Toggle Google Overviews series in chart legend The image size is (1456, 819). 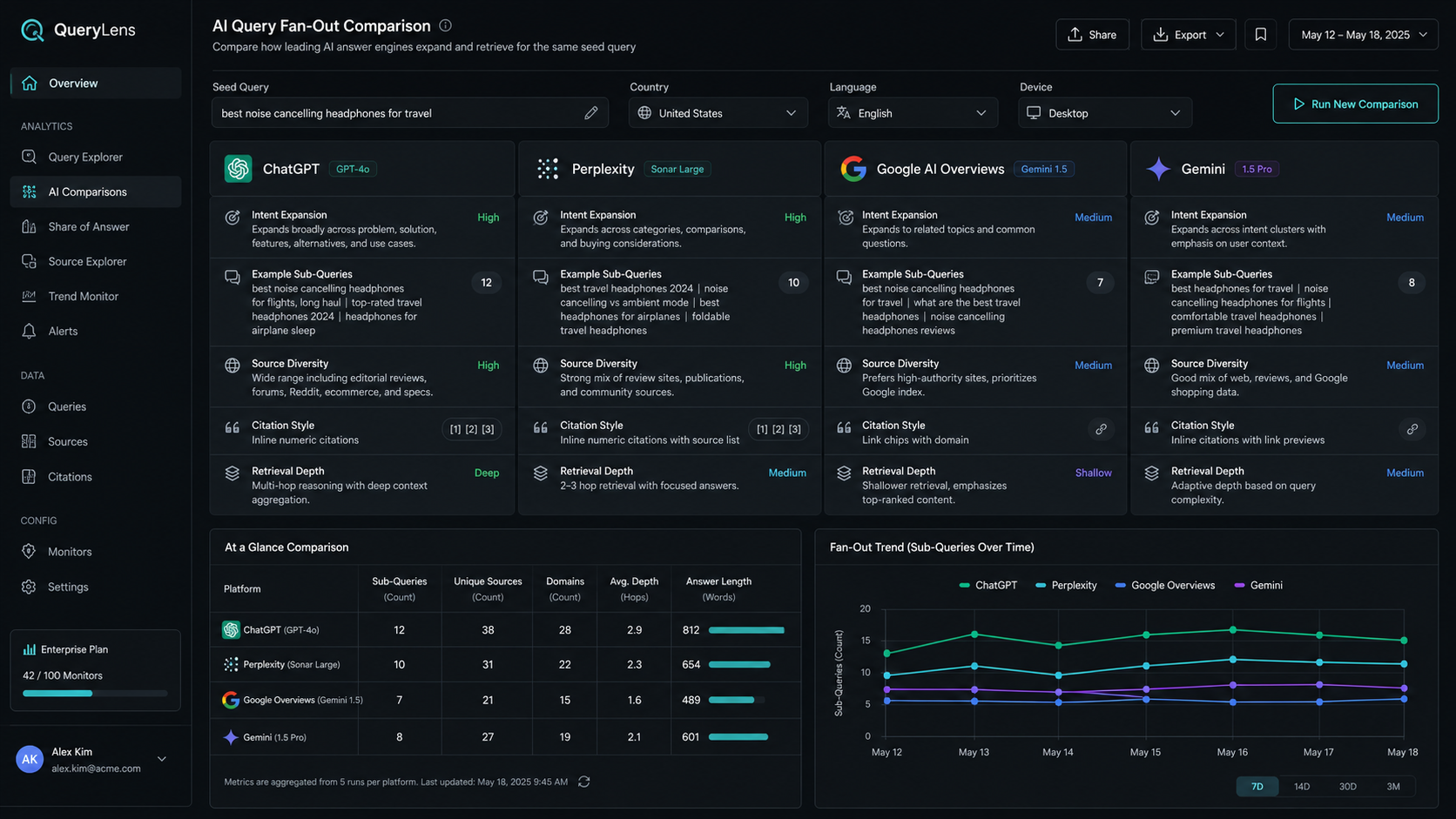tap(1164, 586)
